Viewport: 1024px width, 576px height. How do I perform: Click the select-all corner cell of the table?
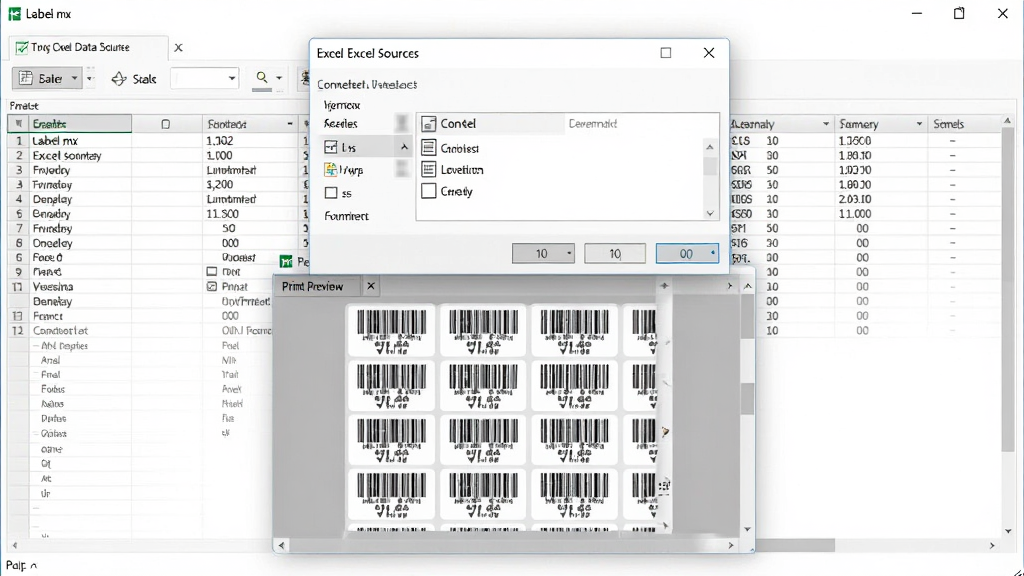pyautogui.click(x=18, y=124)
